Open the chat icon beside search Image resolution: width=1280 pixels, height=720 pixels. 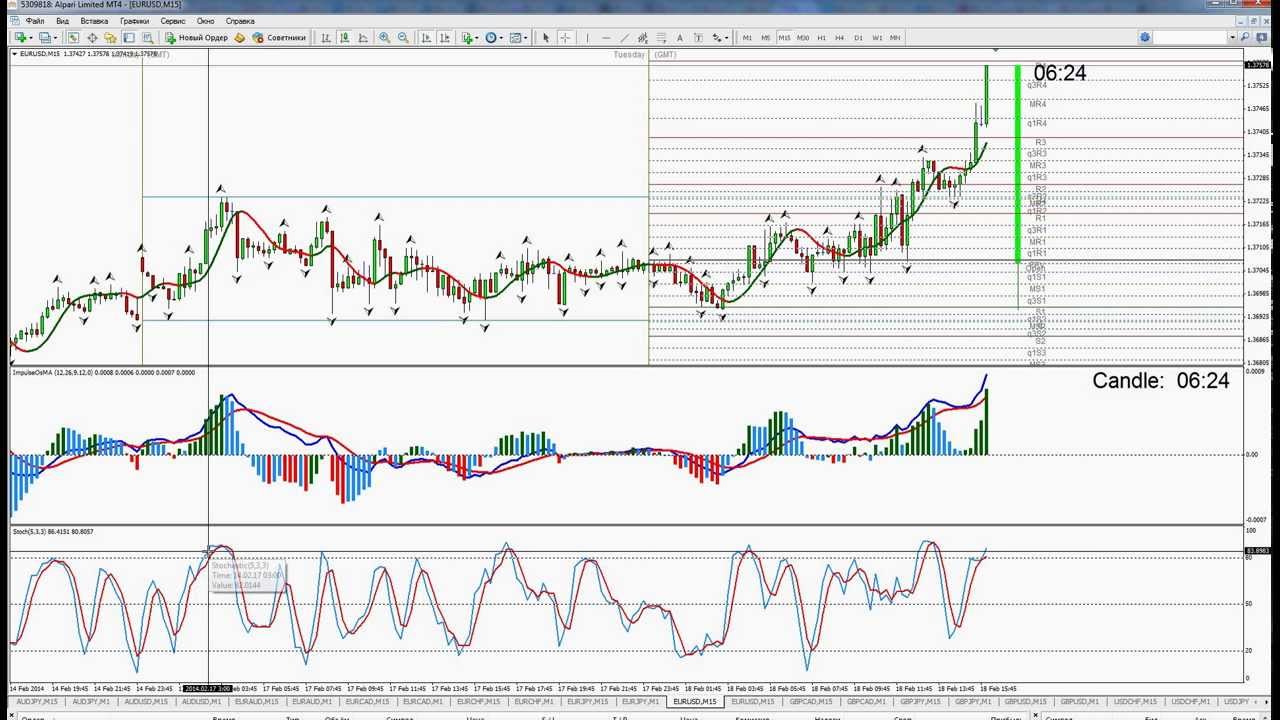1261,37
